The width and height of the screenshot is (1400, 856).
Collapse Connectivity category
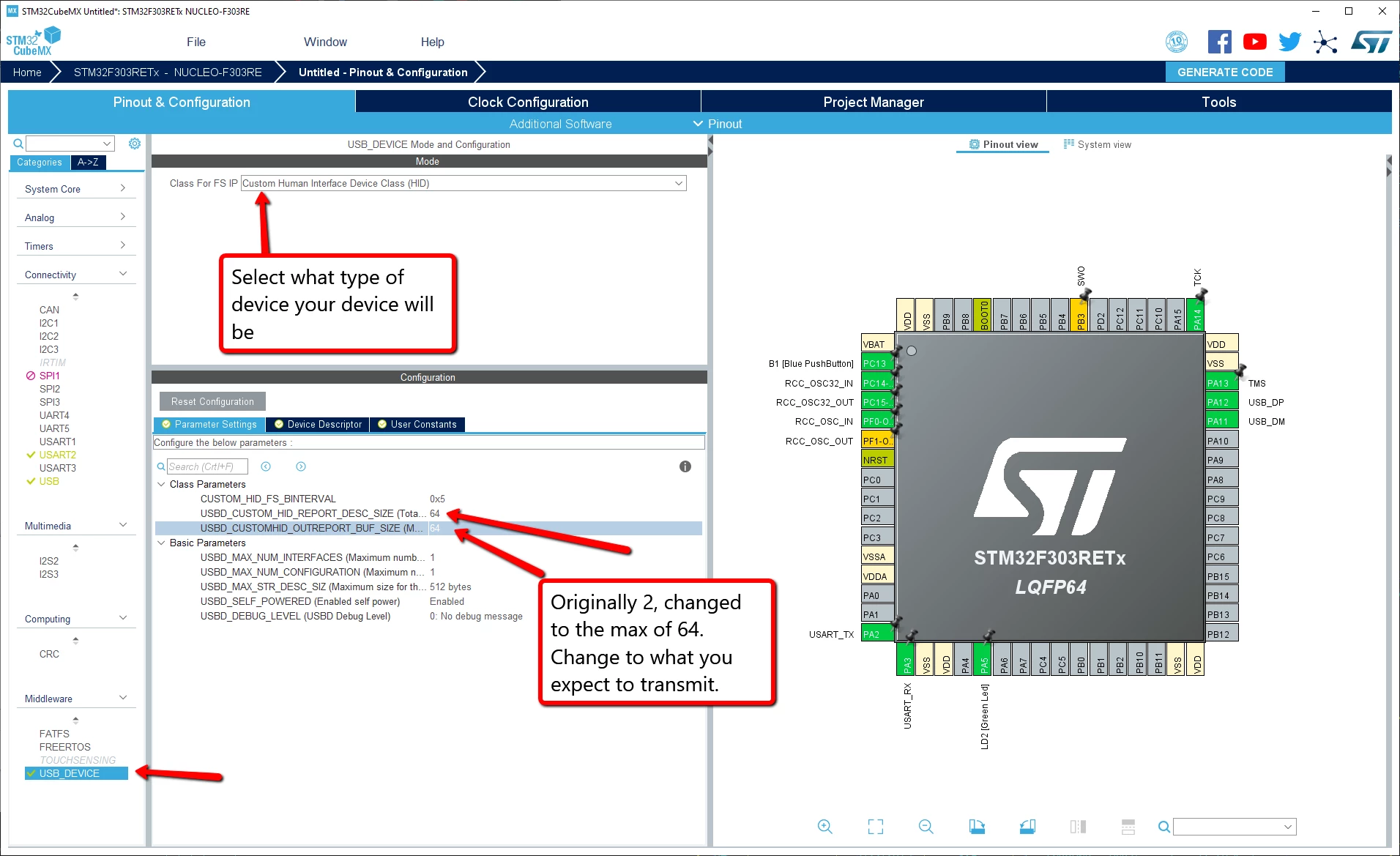pyautogui.click(x=75, y=275)
